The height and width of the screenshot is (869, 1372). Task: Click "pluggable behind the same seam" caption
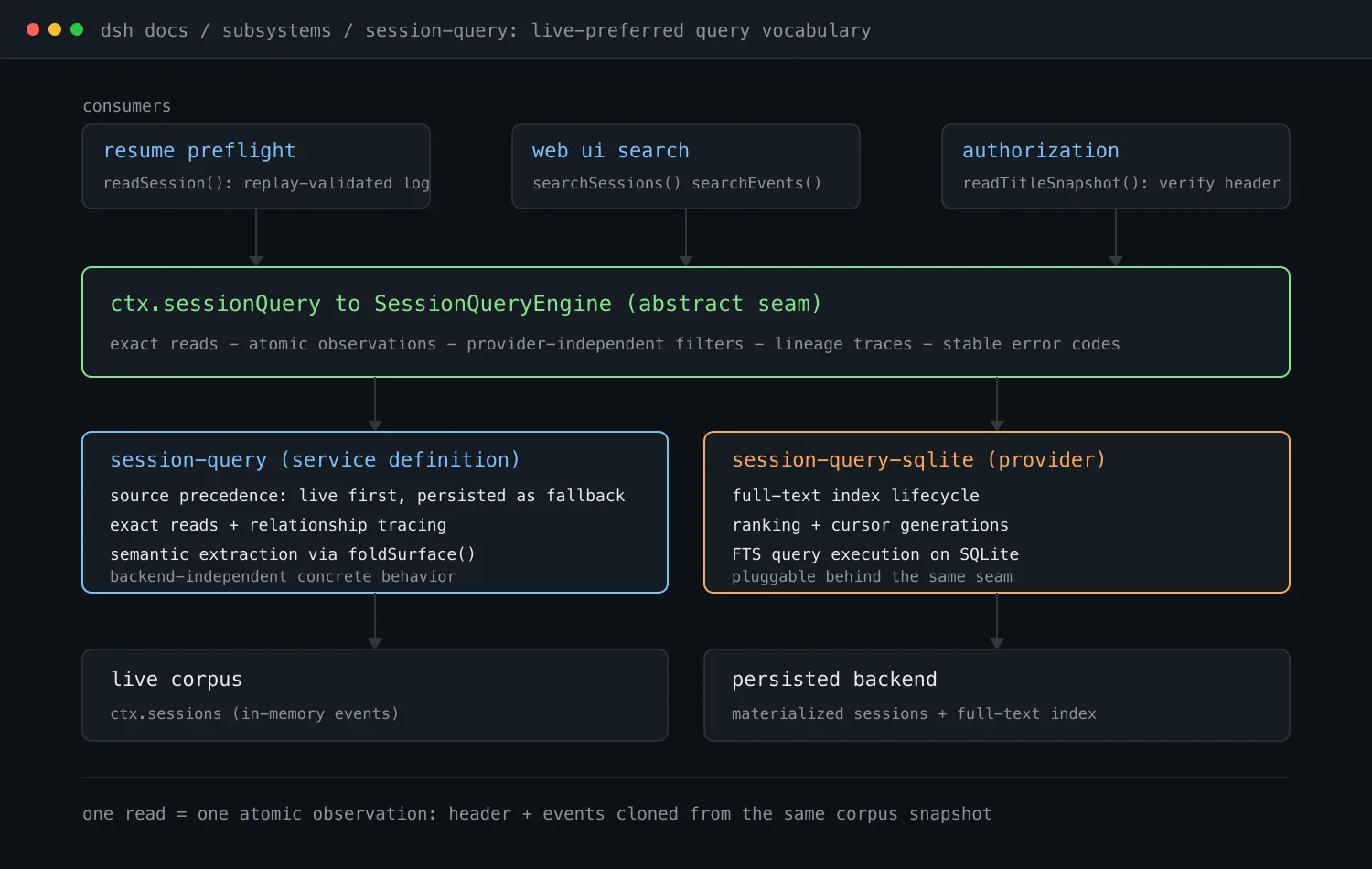[872, 576]
